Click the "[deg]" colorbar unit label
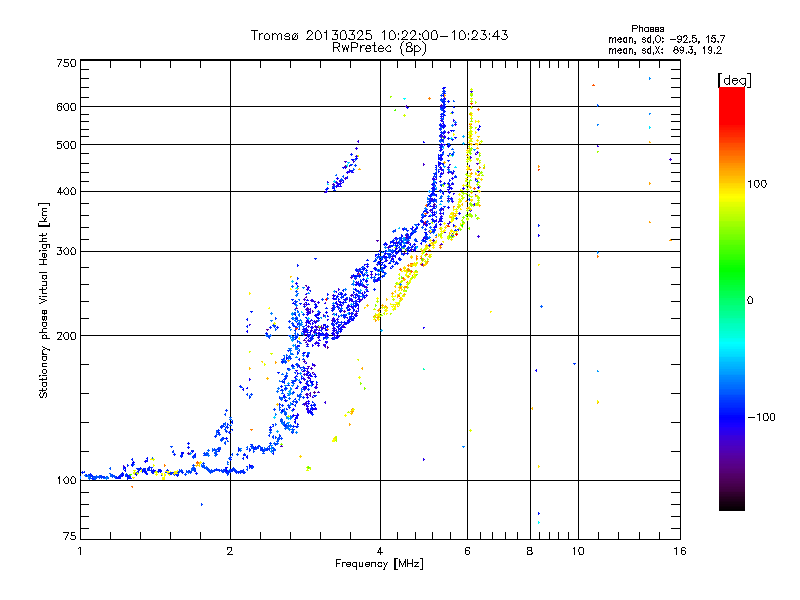The image size is (800, 600). (734, 80)
